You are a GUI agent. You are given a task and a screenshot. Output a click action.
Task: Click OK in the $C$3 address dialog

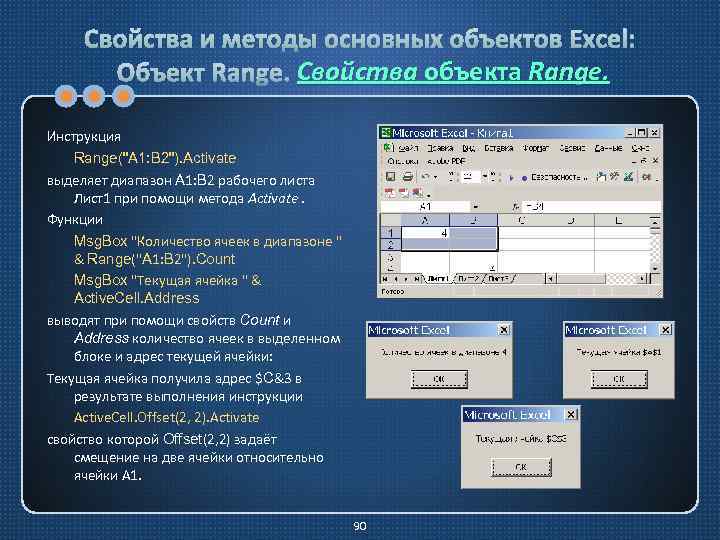point(521,467)
